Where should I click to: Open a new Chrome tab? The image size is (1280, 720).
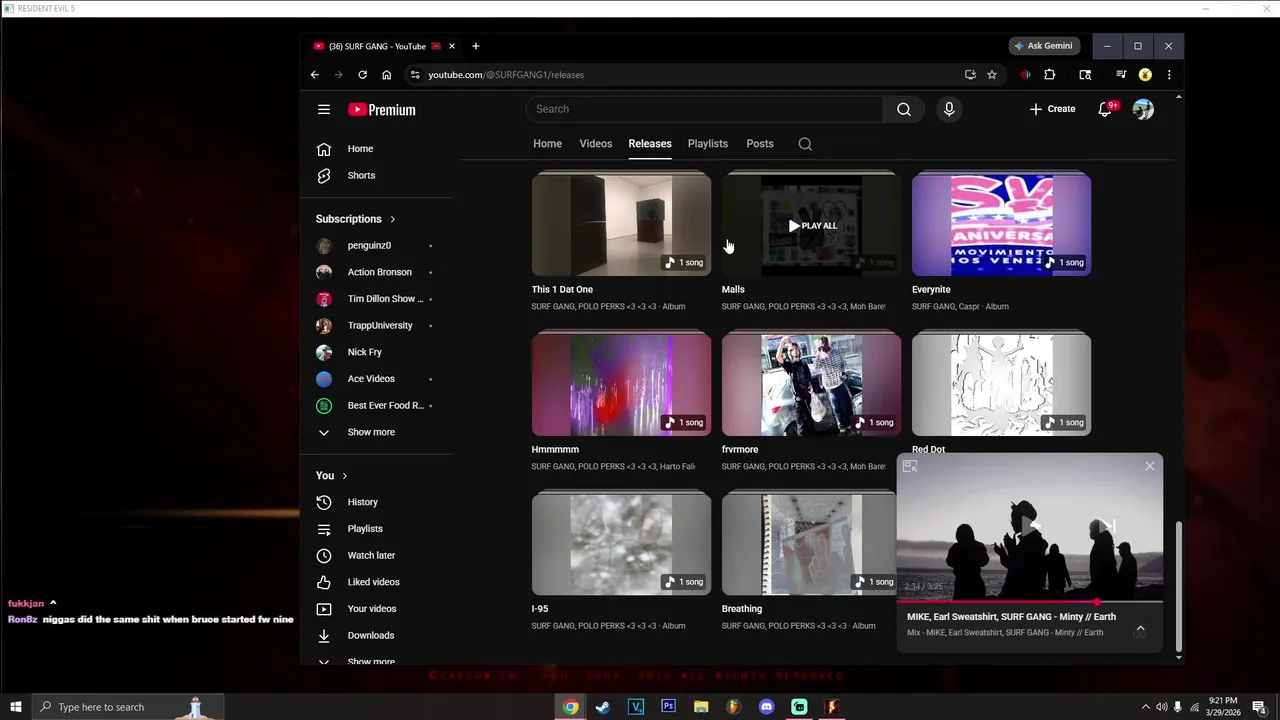[x=476, y=46]
